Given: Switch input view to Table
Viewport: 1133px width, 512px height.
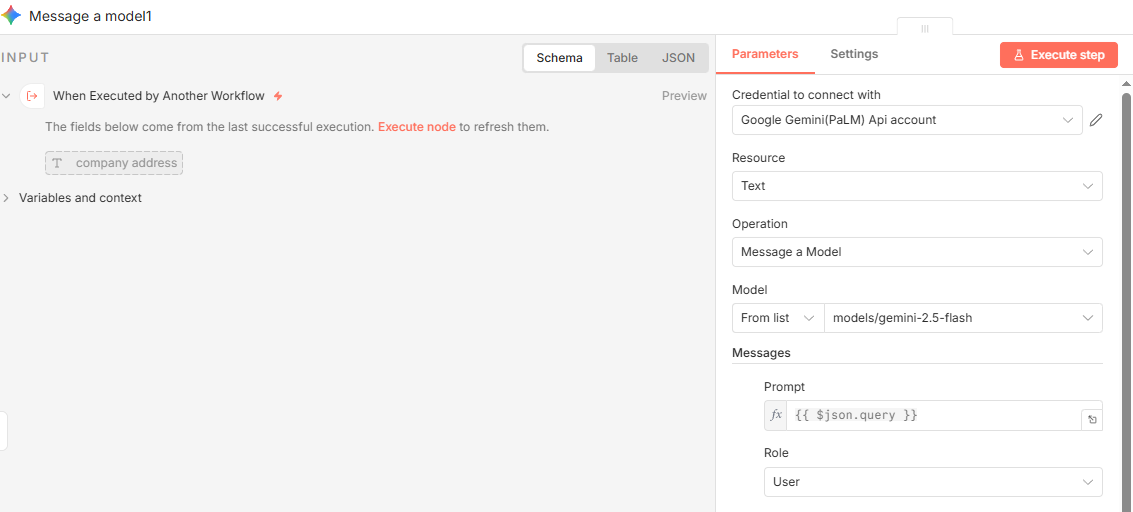Looking at the screenshot, I should pyautogui.click(x=622, y=58).
